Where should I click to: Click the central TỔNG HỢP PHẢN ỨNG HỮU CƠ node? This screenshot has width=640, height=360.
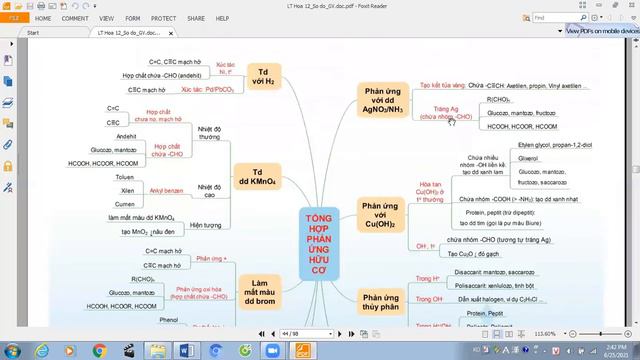[x=319, y=244]
